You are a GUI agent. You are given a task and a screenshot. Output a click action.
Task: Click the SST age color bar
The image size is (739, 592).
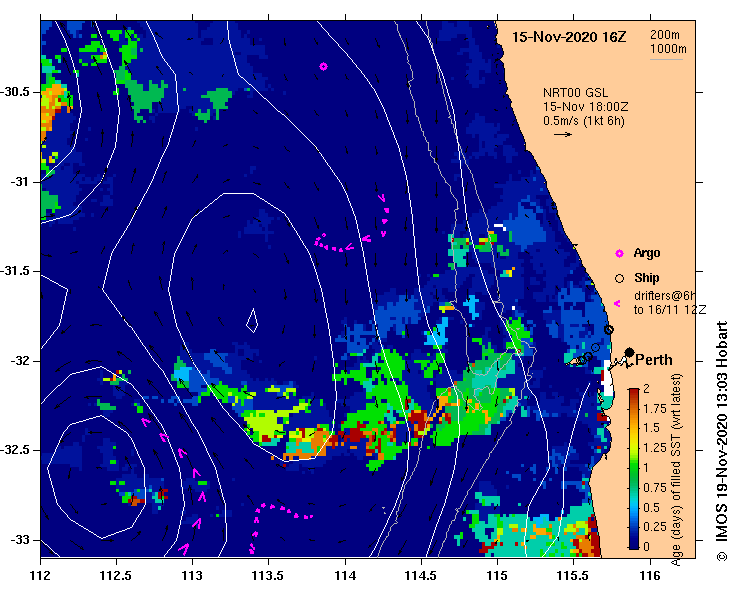[x=634, y=469]
